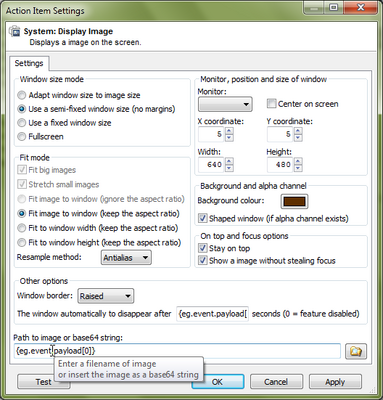Image resolution: width=383 pixels, height=400 pixels.
Task: Increase the Height value
Action: [298, 161]
